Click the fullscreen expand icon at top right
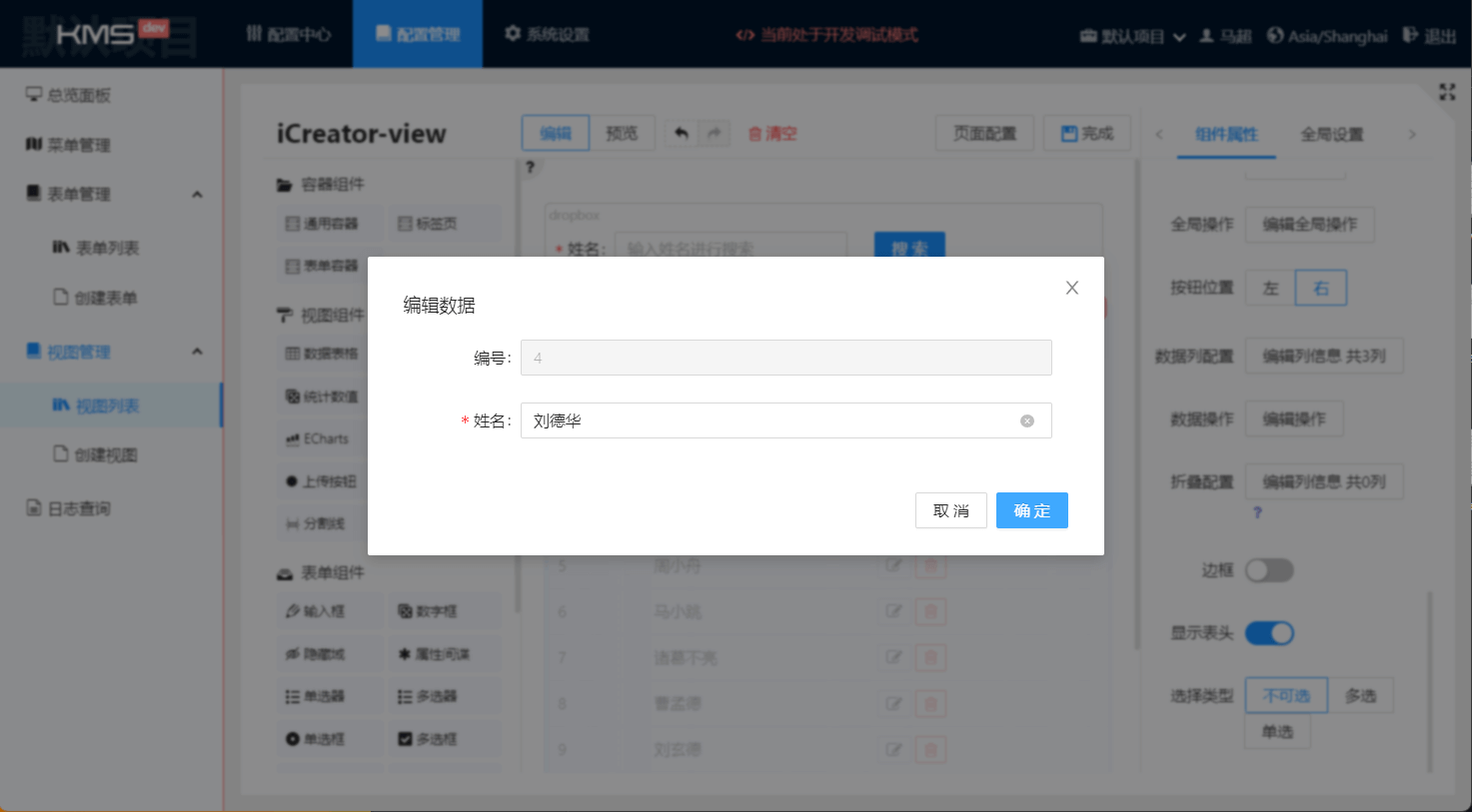 click(1446, 92)
